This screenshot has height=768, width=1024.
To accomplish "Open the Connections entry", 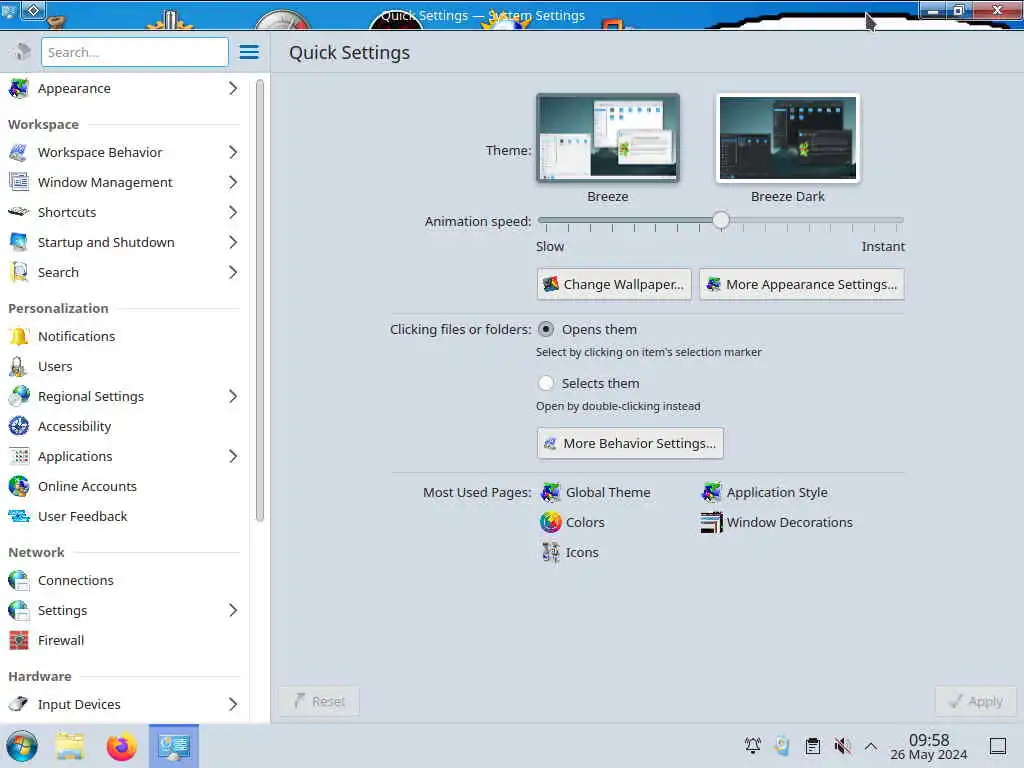I will [125, 581].
